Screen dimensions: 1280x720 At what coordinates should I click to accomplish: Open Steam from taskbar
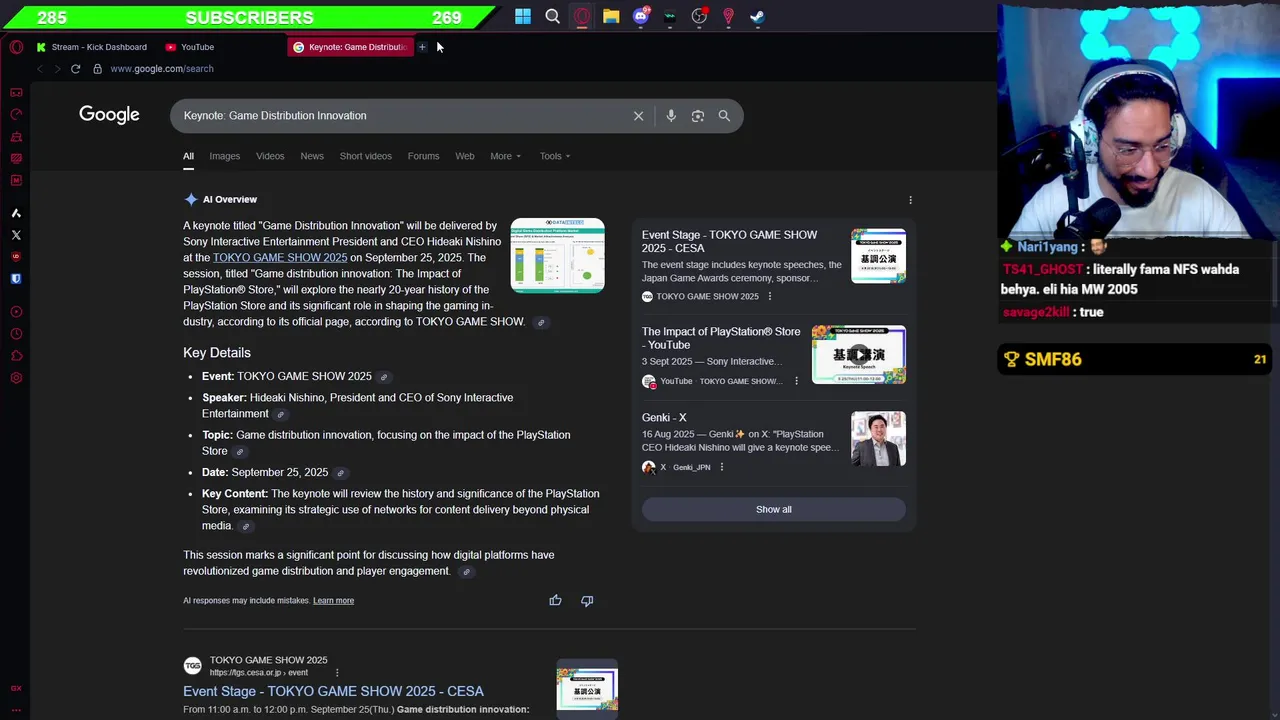click(x=758, y=16)
